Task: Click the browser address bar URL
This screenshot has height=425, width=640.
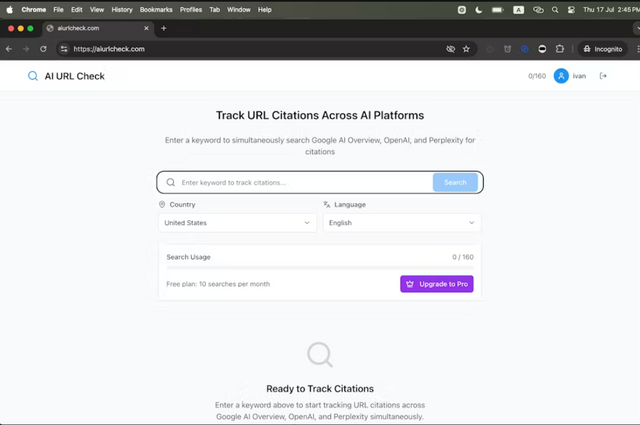Action: (x=109, y=49)
